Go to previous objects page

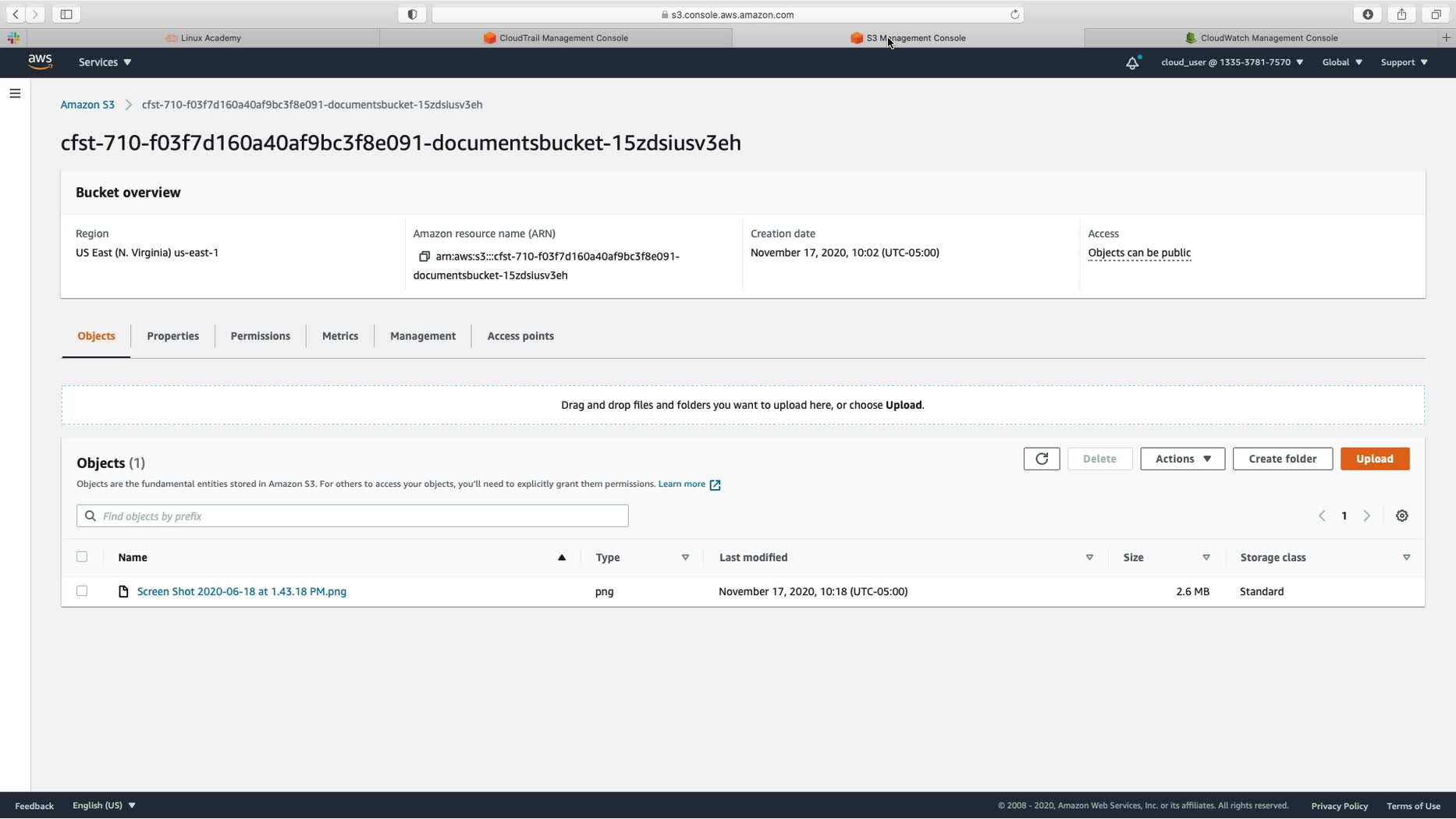pos(1322,516)
